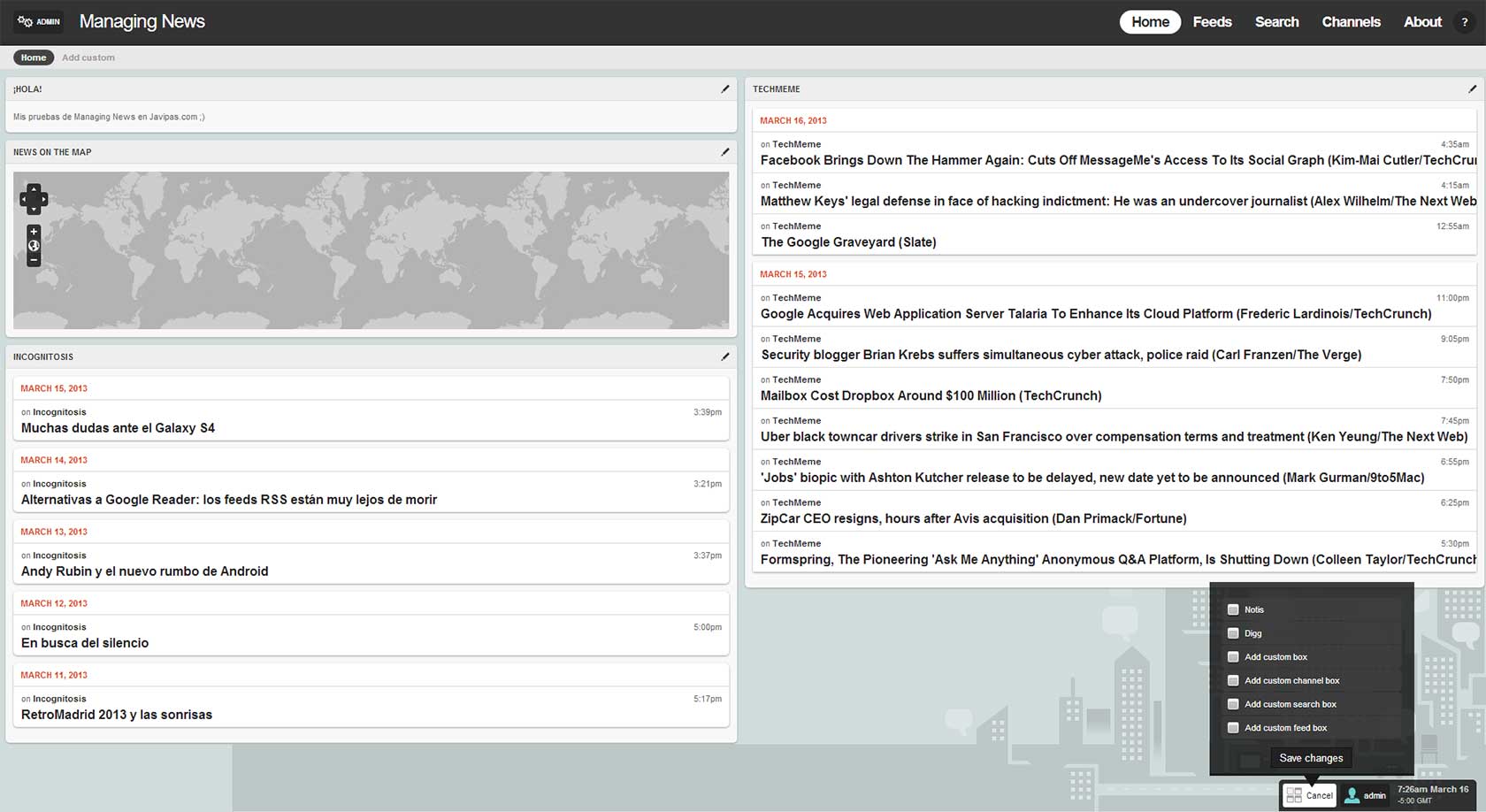Reset map to world extent globe icon
This screenshot has height=812, width=1486.
pos(34,246)
